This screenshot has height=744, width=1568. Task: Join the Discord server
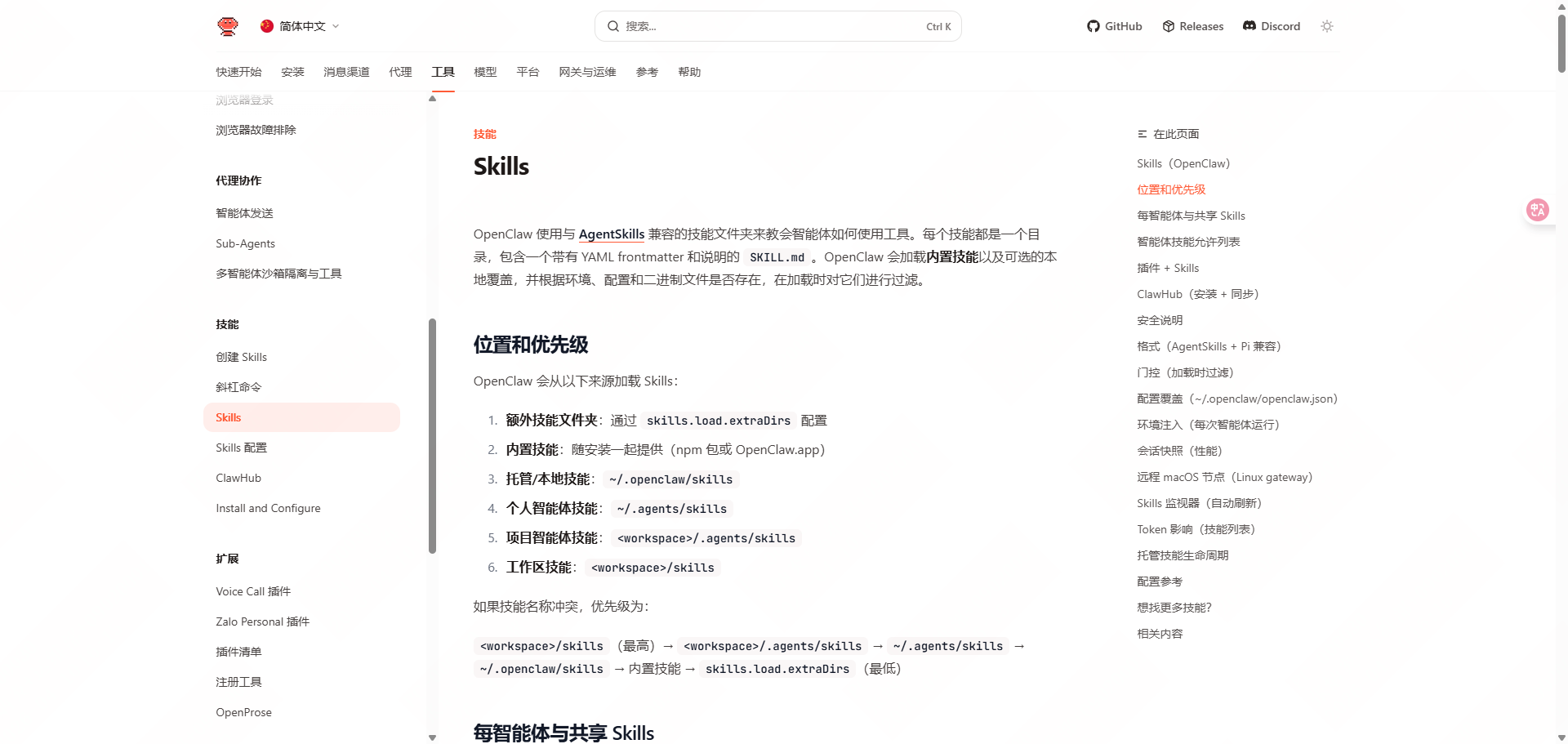[x=1271, y=25]
